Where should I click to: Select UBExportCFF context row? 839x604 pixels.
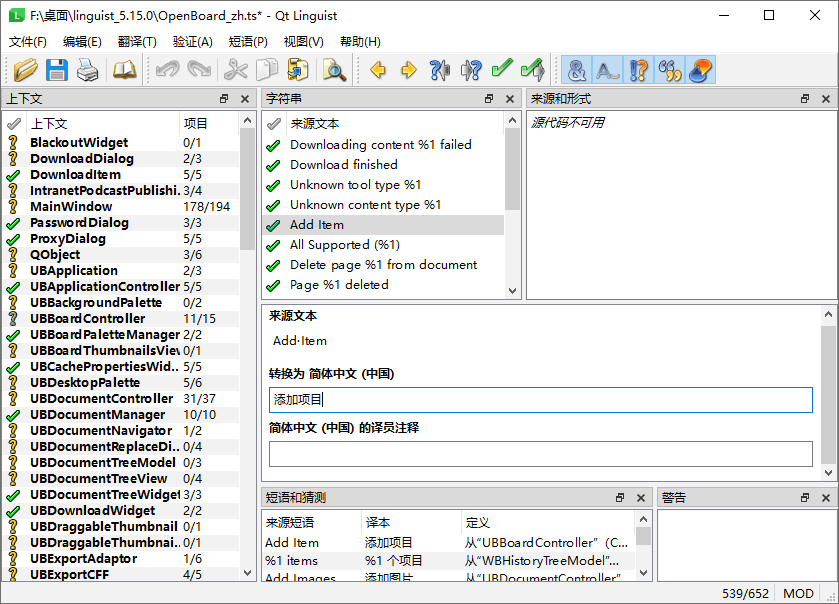coord(121,575)
